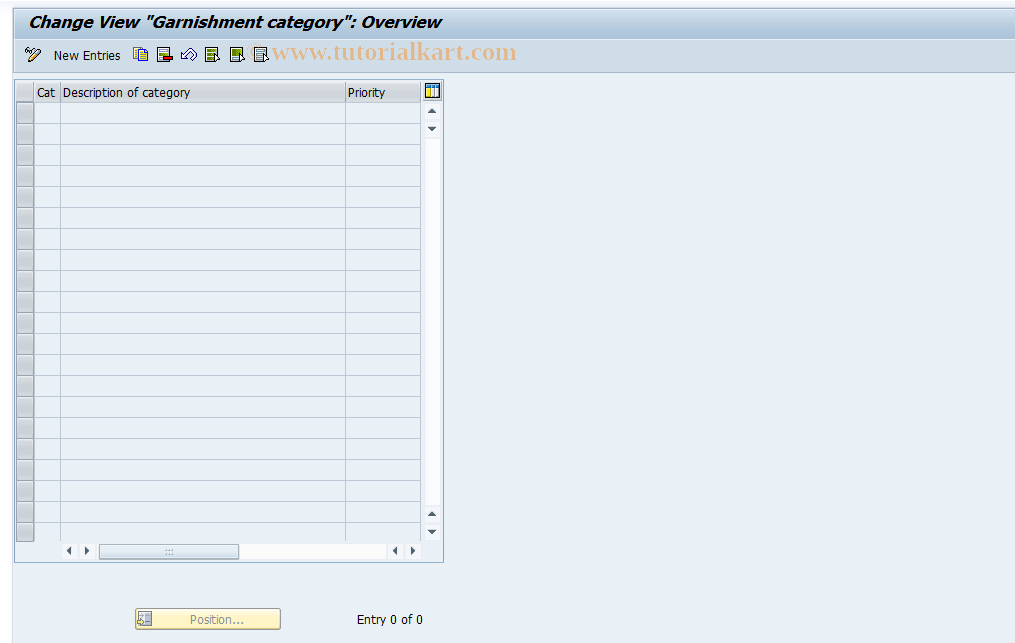
Task: Click the horizontal scrollbar thumb
Action: click(169, 552)
